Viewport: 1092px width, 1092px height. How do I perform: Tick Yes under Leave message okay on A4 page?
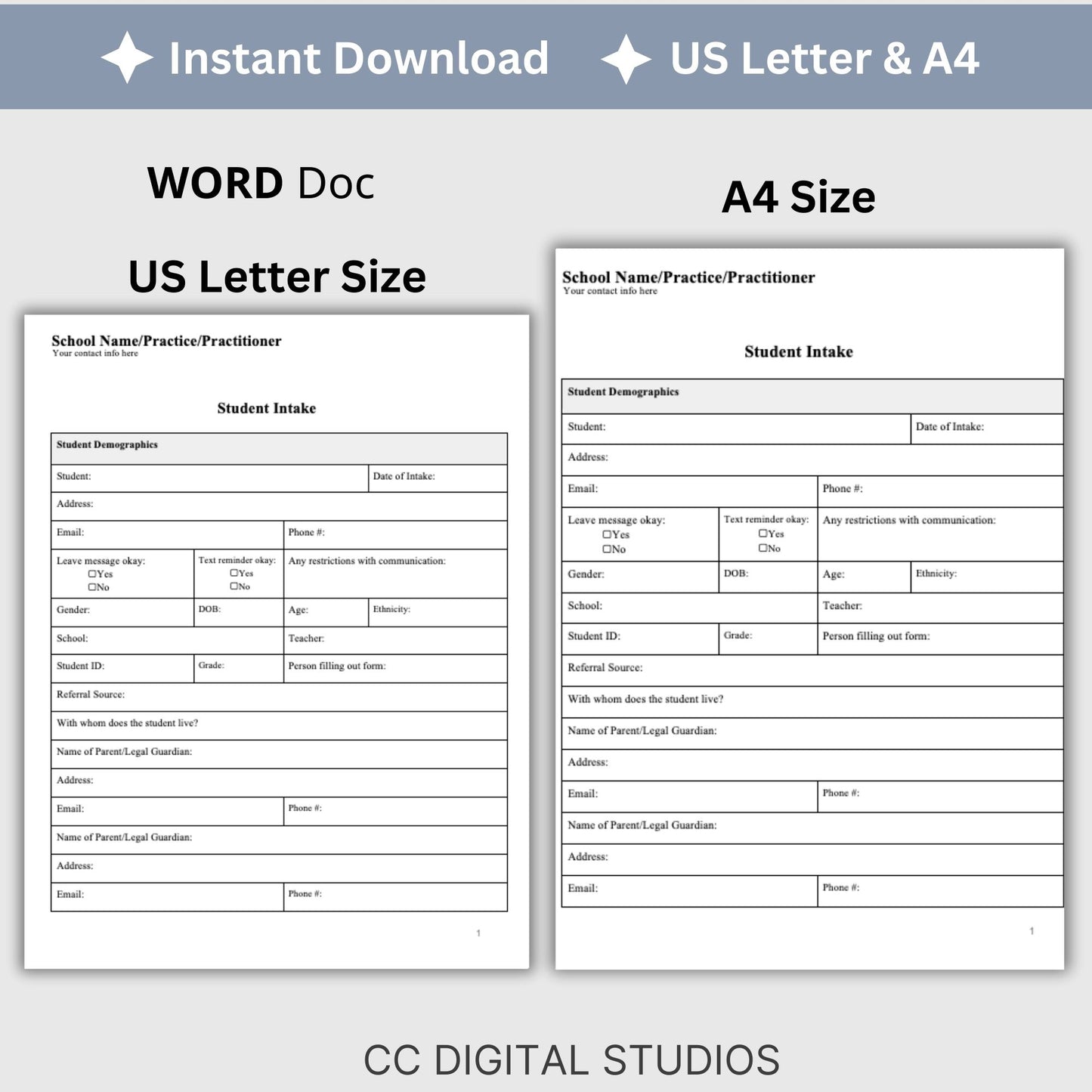(607, 534)
